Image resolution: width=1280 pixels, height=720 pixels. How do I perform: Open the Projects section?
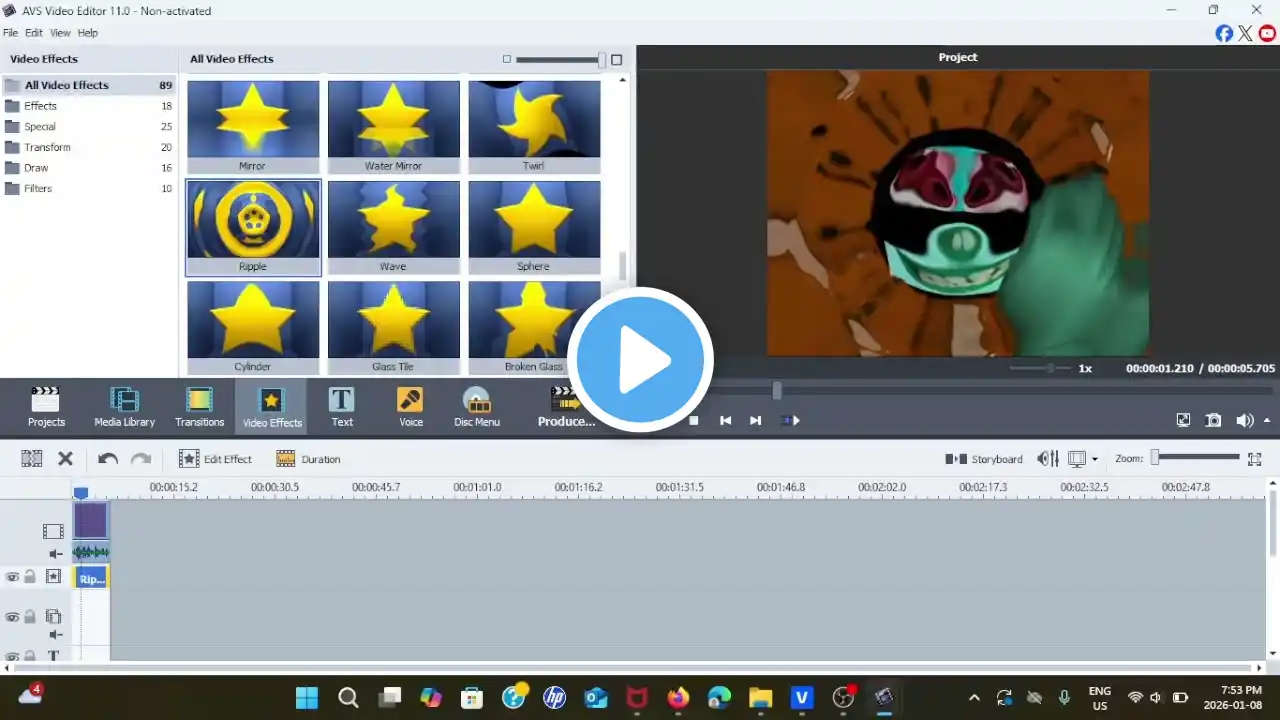click(46, 407)
